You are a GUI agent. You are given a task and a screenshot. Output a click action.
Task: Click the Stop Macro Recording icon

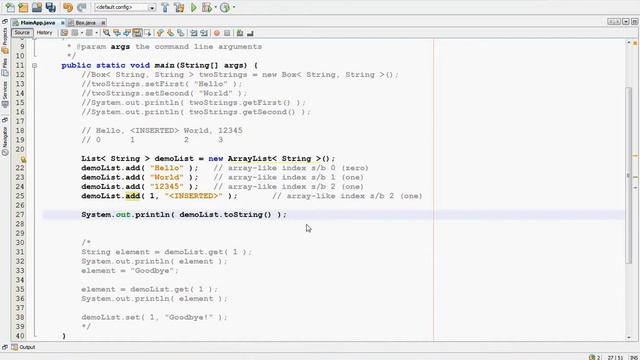pyautogui.click(x=227, y=33)
